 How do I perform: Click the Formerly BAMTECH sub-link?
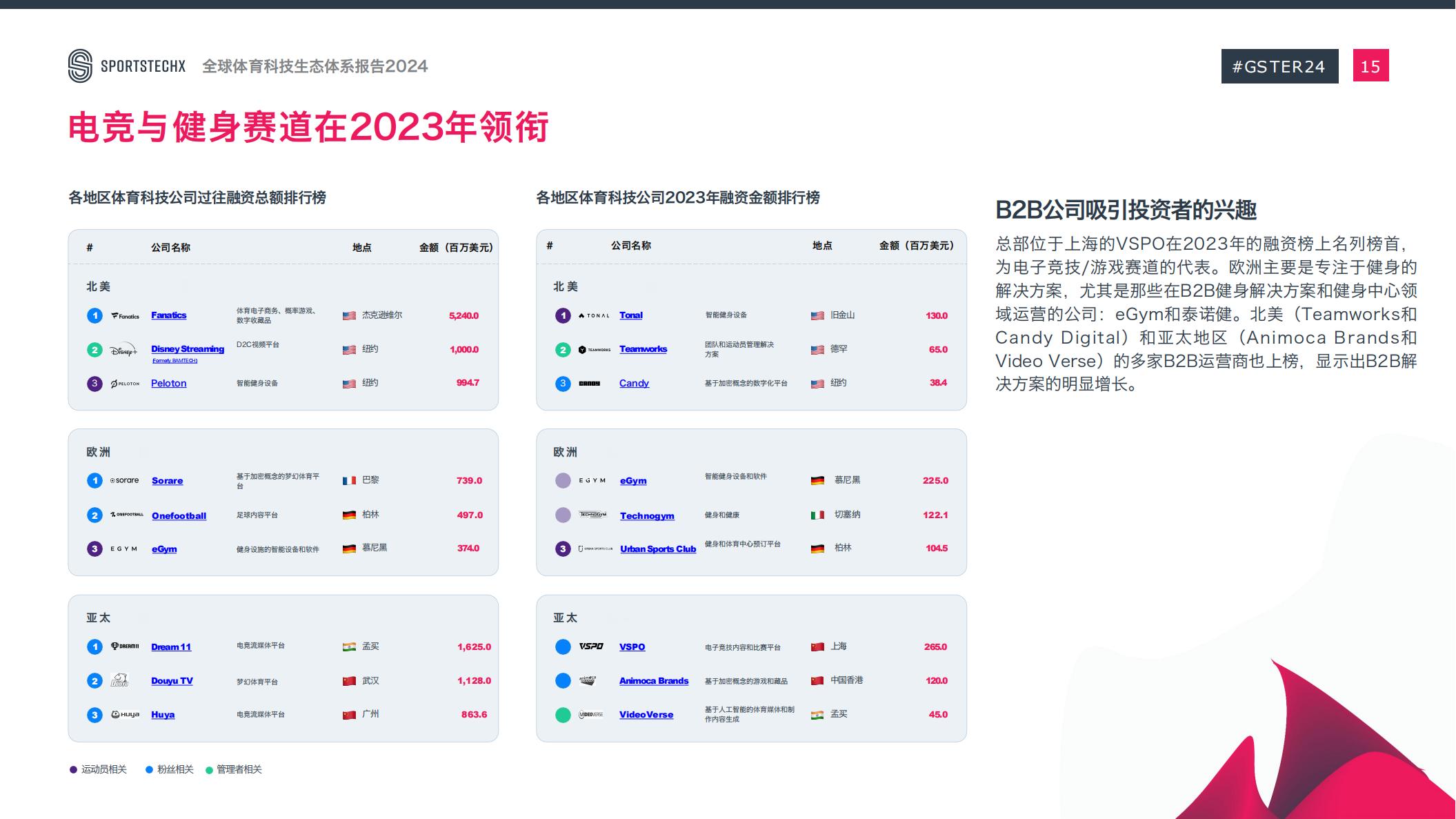(x=175, y=360)
